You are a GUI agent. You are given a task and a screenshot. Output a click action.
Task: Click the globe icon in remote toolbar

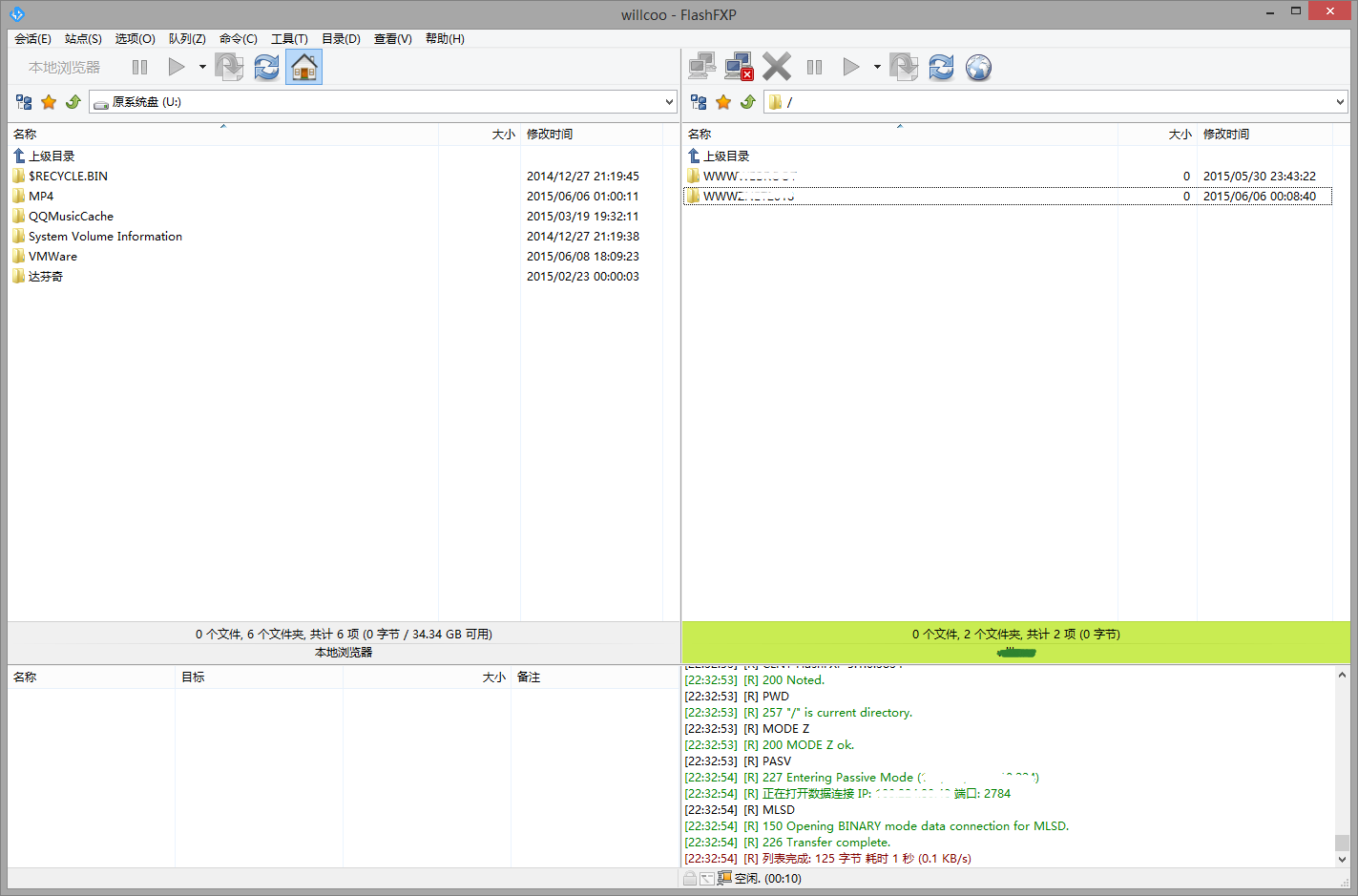[978, 67]
